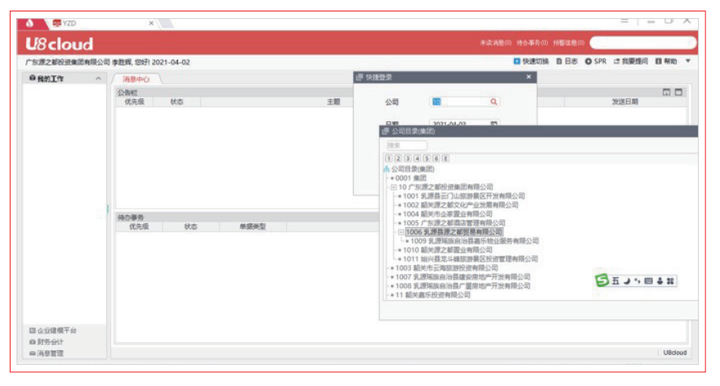Select company 1010 in the tree
720x386 pixels.
tap(447, 250)
